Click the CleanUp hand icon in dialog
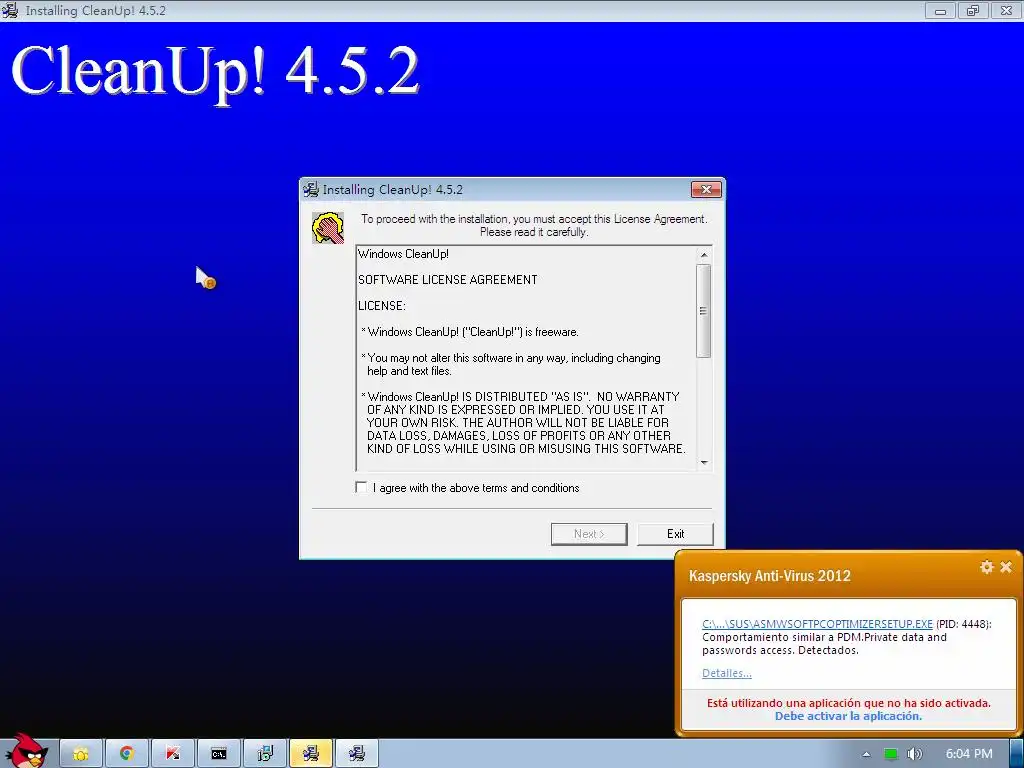Screen dimensions: 1024x768 click(328, 228)
